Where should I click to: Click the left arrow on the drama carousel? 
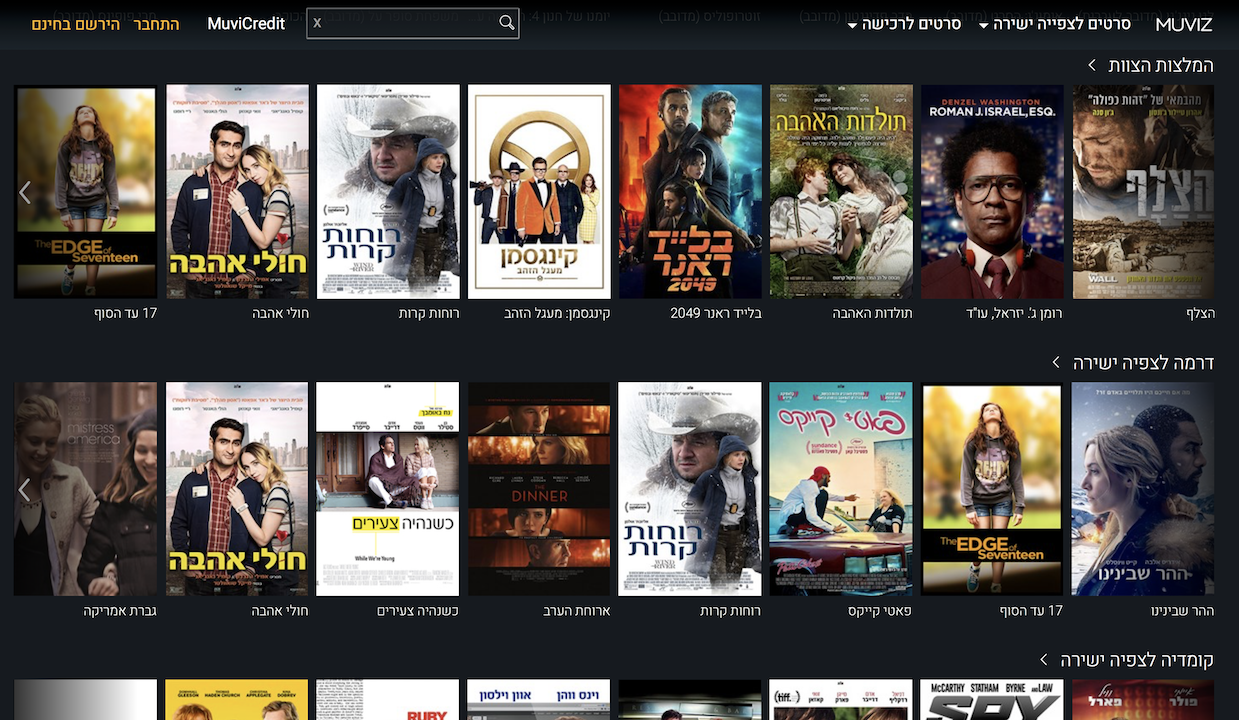(25, 489)
